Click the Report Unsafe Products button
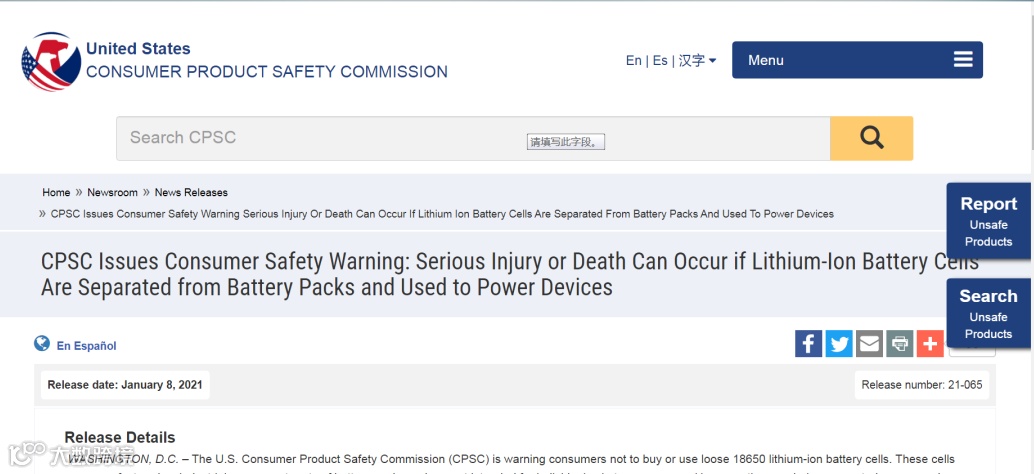Screen dimensions: 1034x474 coord(988,221)
